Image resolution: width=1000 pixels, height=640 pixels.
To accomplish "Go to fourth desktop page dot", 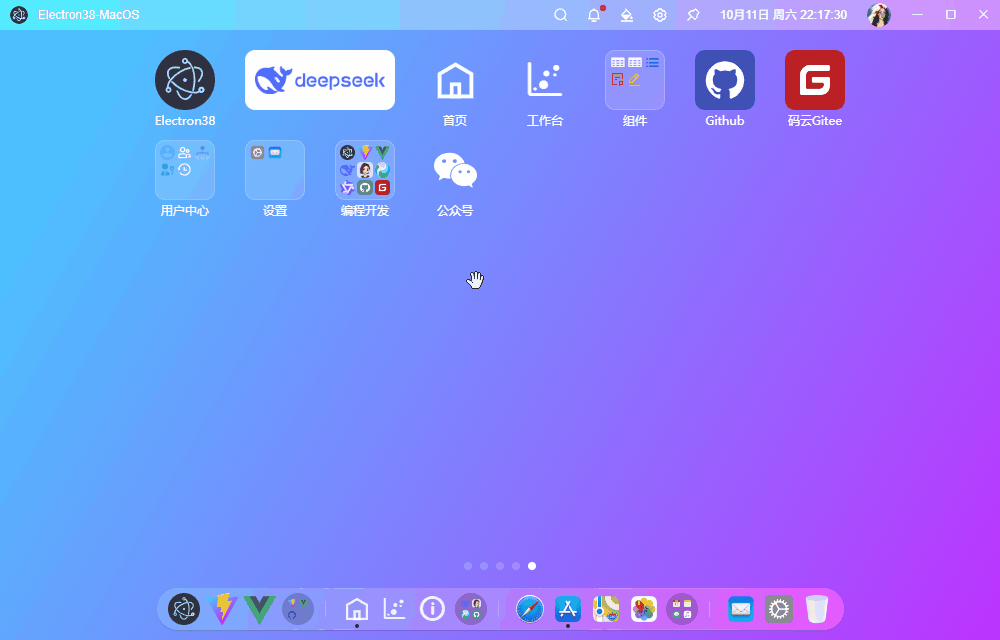I will click(x=516, y=566).
